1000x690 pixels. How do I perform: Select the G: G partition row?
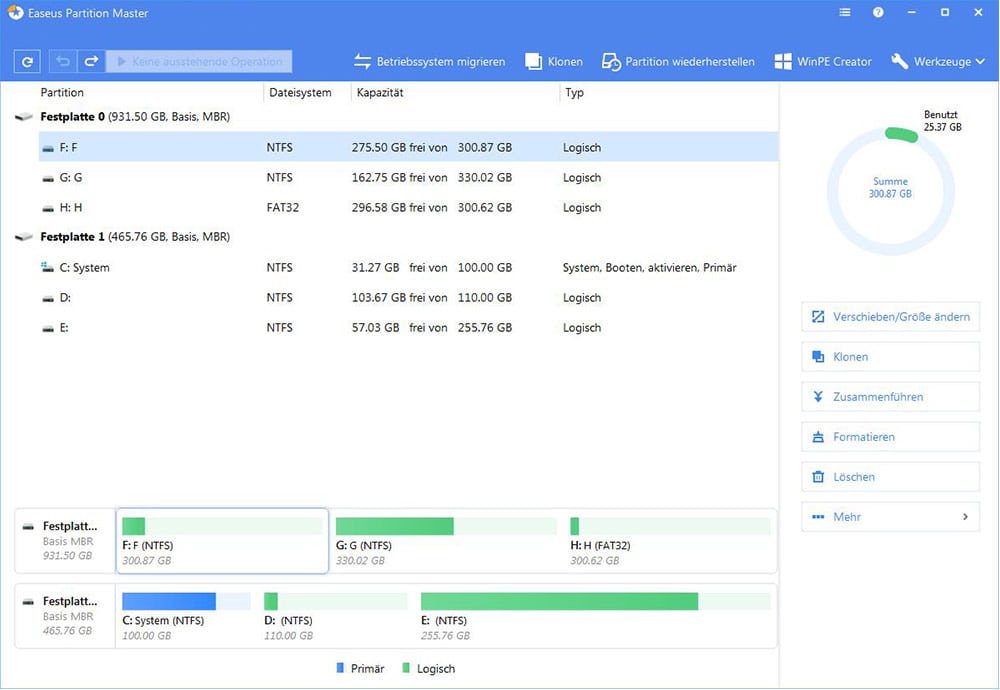408,177
